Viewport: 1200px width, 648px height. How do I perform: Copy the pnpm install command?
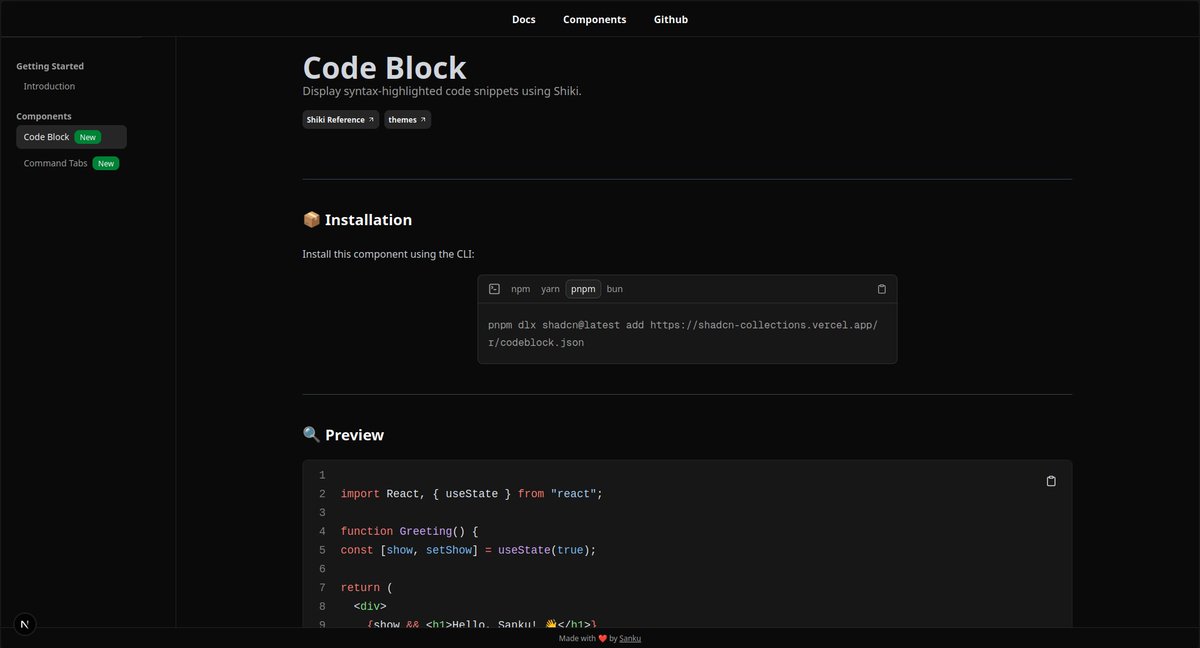(x=881, y=289)
